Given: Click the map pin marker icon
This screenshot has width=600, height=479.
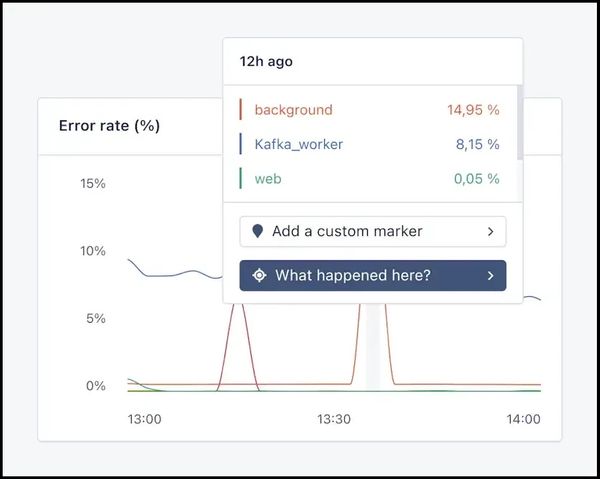Looking at the screenshot, I should coord(258,231).
